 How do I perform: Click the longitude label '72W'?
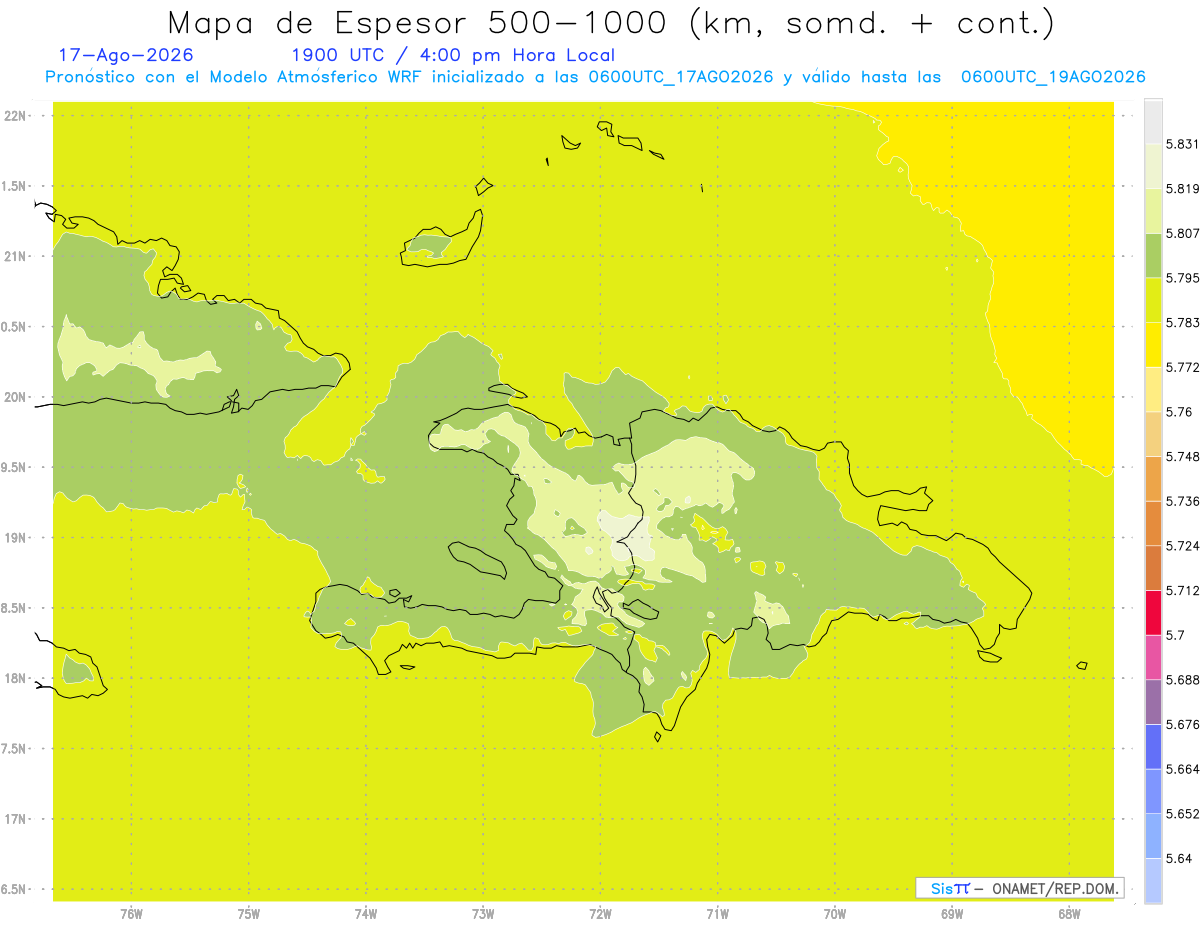(600, 913)
